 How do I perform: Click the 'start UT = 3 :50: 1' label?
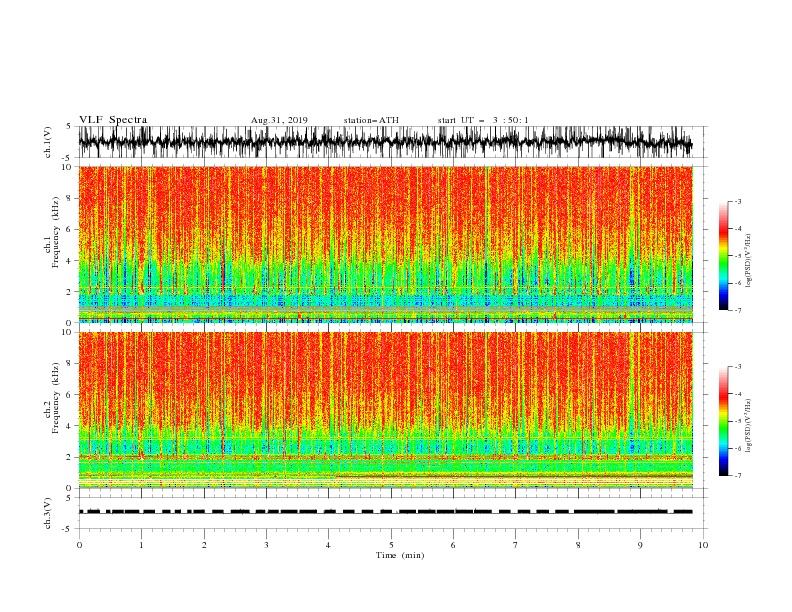click(x=483, y=120)
